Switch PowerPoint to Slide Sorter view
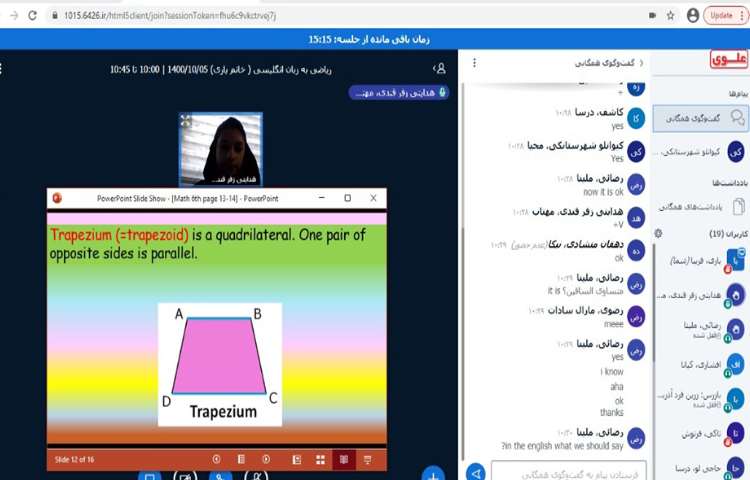This screenshot has width=750, height=480. tap(320, 459)
